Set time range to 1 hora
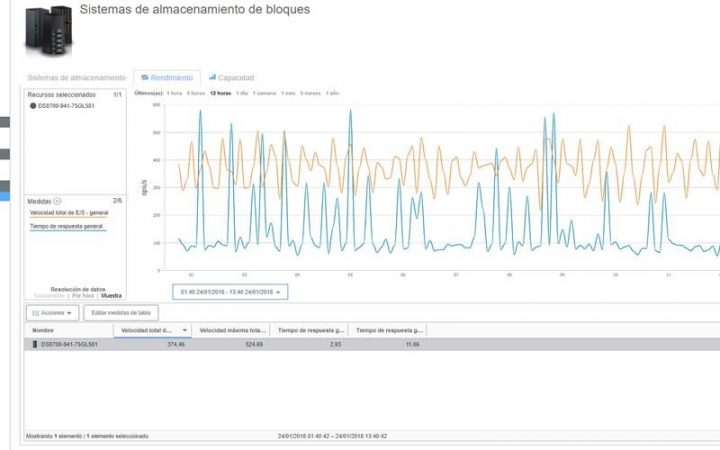Viewport: 720px width, 450px height. (174, 93)
